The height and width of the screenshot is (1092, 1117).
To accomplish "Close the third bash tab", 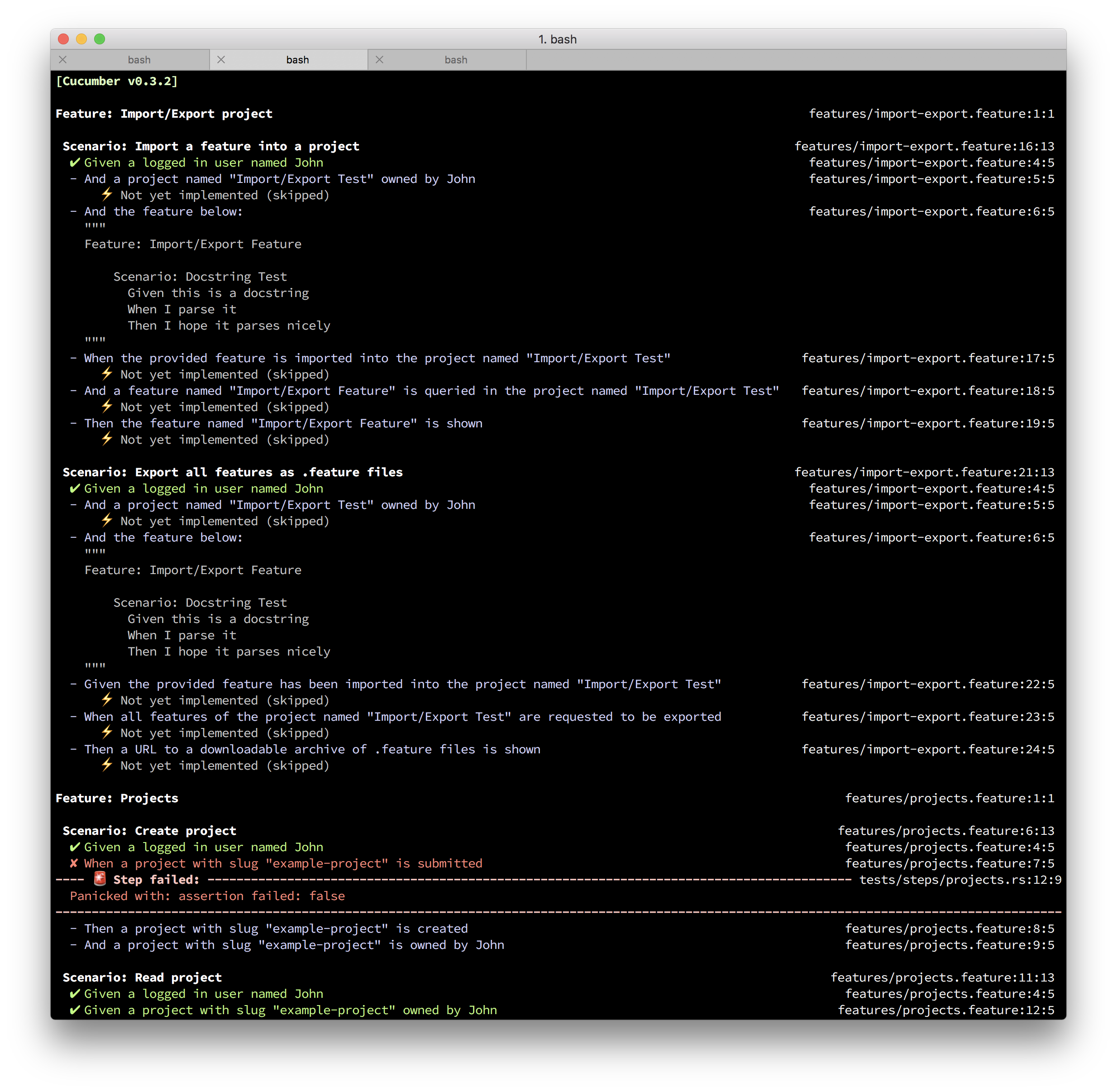I will pos(379,60).
